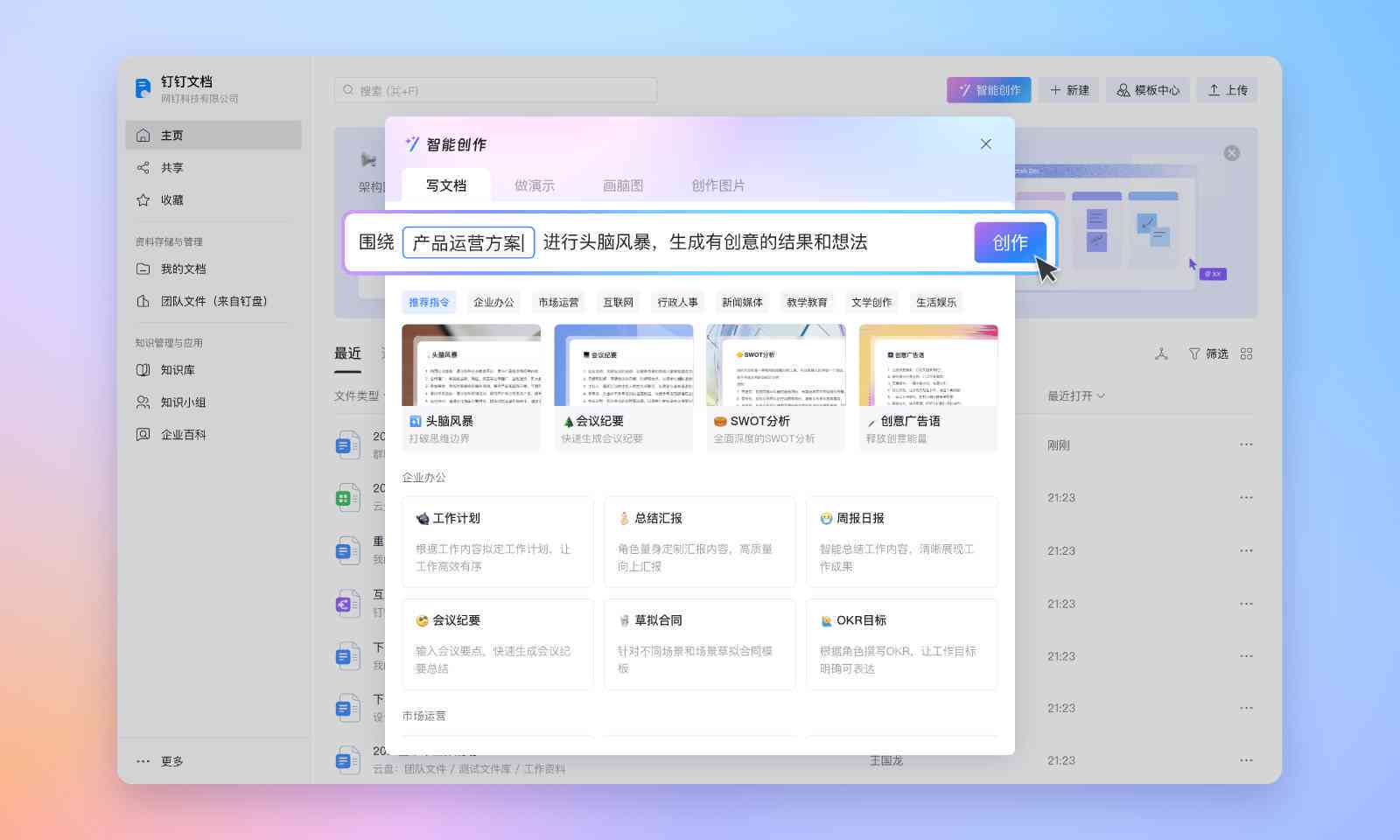
Task: Open 我的文档 folder
Action: coord(213,269)
